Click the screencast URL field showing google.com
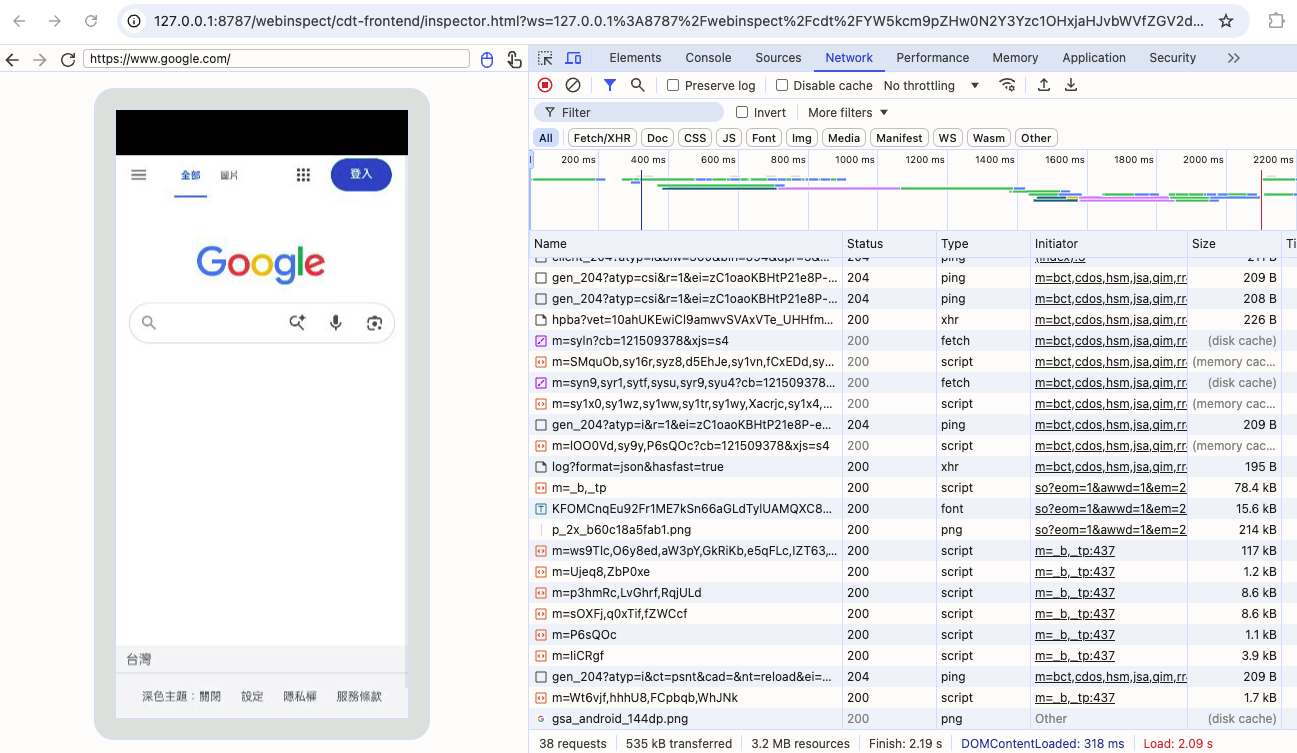Screen dimensions: 1297x753 (x=277, y=59)
